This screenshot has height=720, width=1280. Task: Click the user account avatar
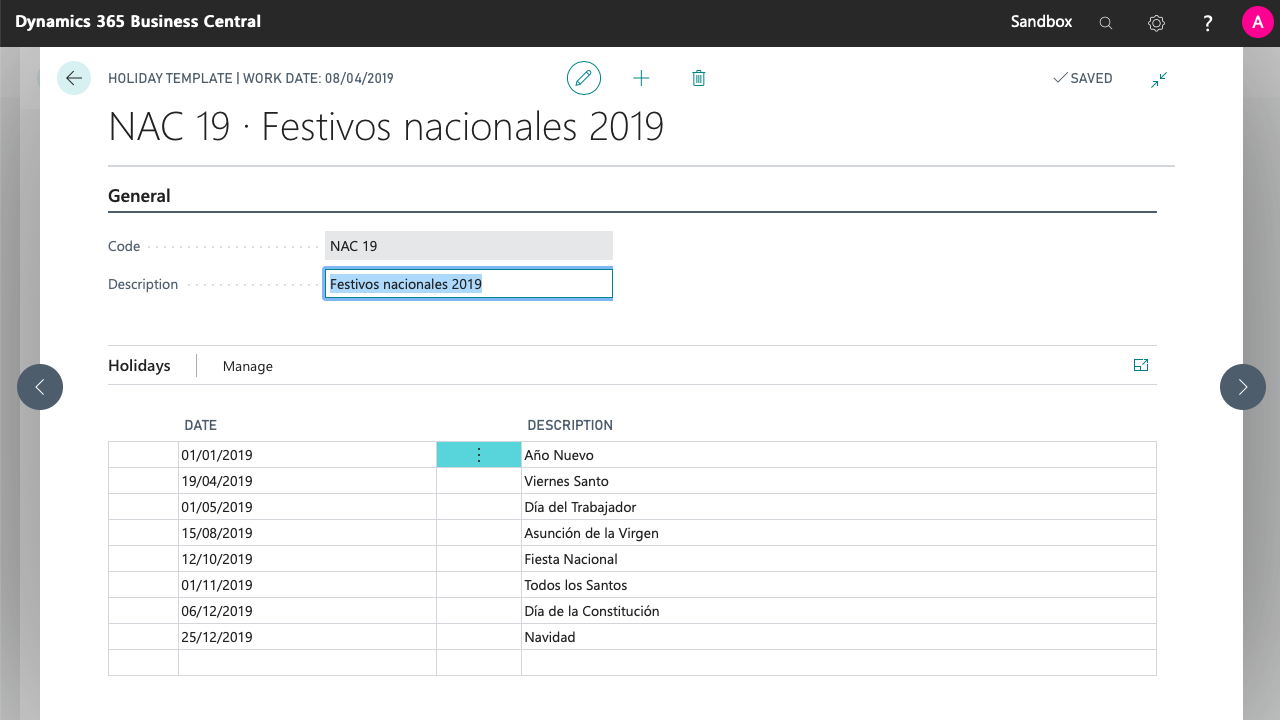(1257, 22)
